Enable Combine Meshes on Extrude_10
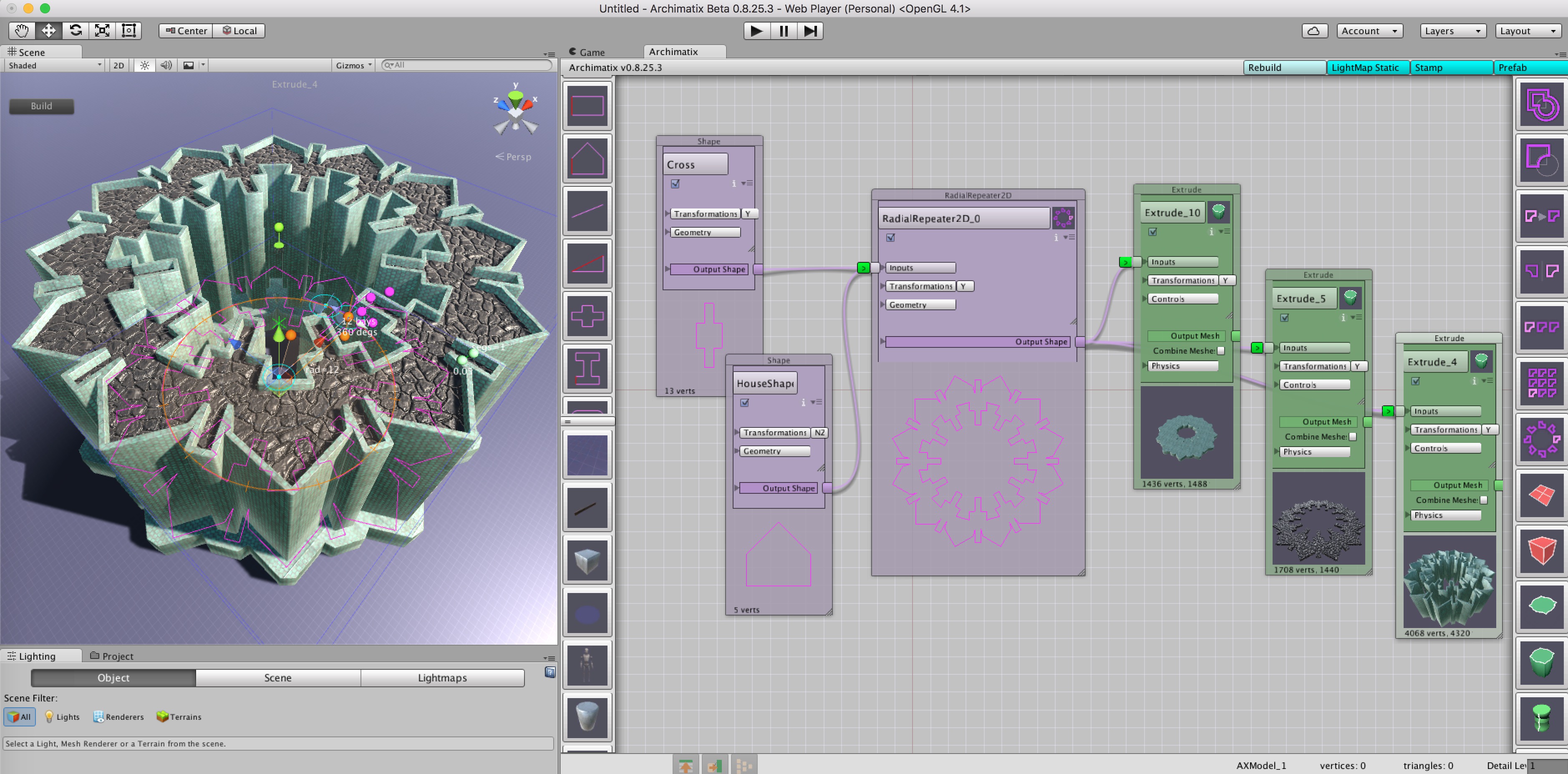The height and width of the screenshot is (774, 1568). pos(1220,350)
